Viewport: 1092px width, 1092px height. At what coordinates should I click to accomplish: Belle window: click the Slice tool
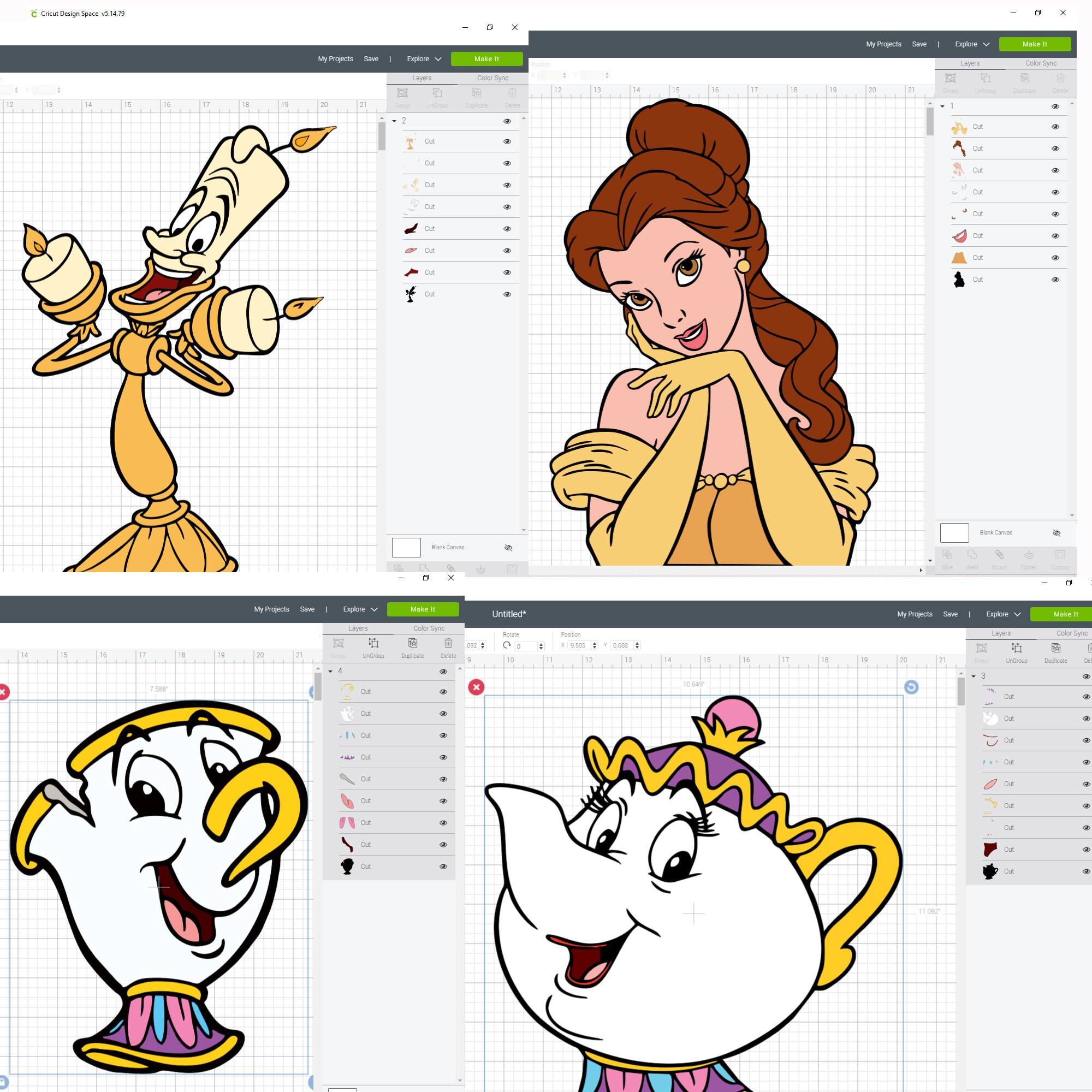click(x=947, y=555)
